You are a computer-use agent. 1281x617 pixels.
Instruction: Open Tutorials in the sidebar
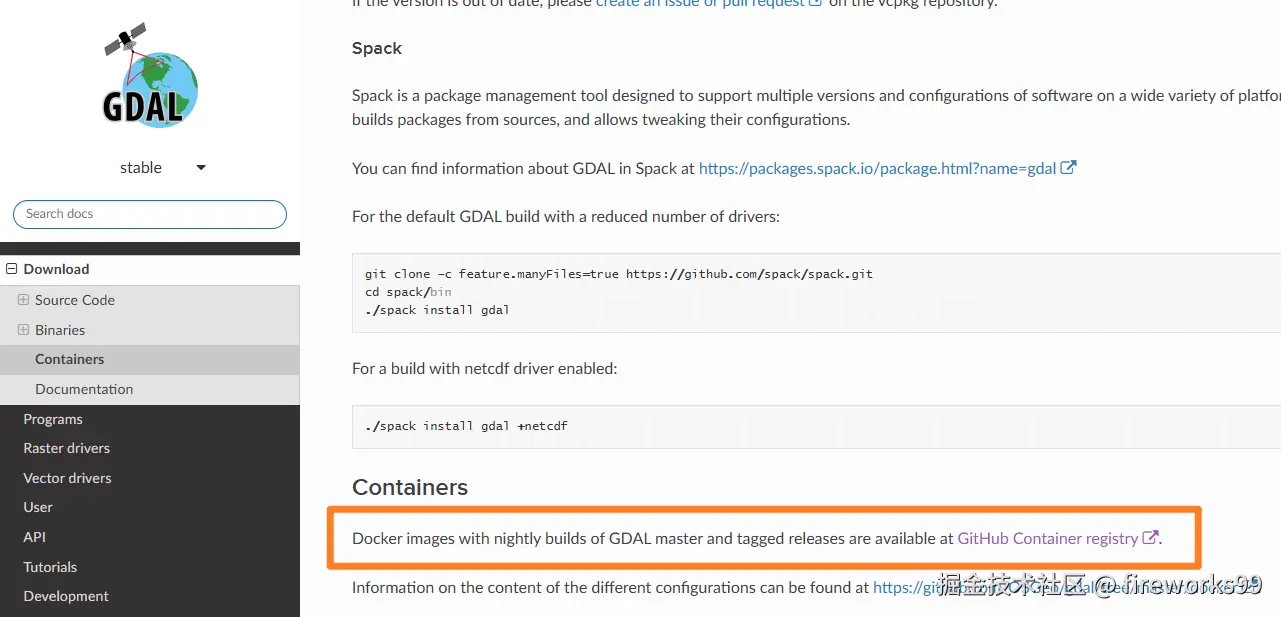(x=50, y=567)
